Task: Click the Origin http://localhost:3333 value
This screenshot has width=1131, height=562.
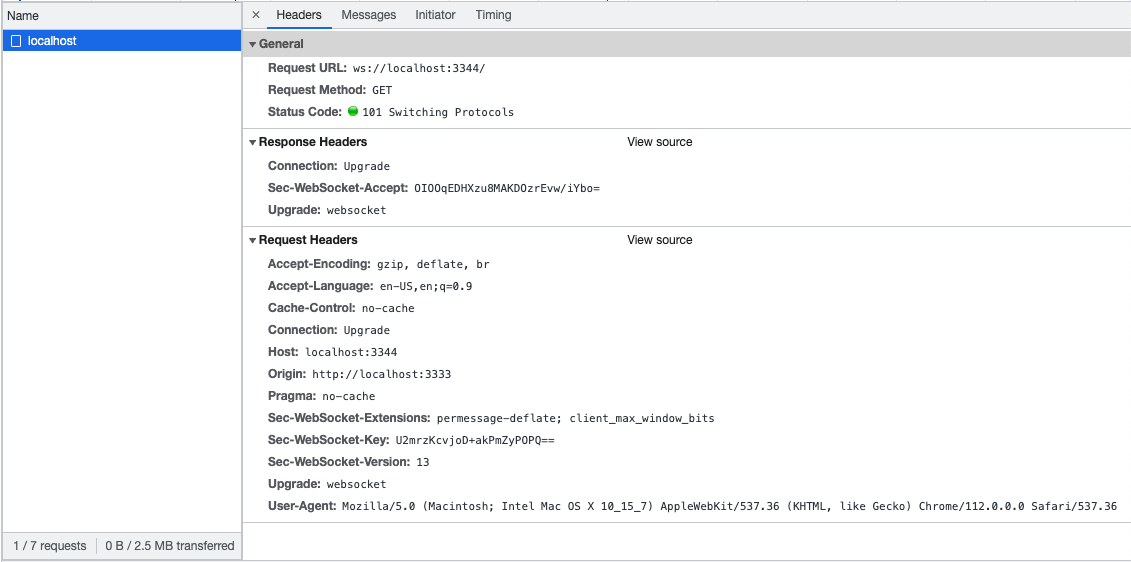Action: point(382,374)
